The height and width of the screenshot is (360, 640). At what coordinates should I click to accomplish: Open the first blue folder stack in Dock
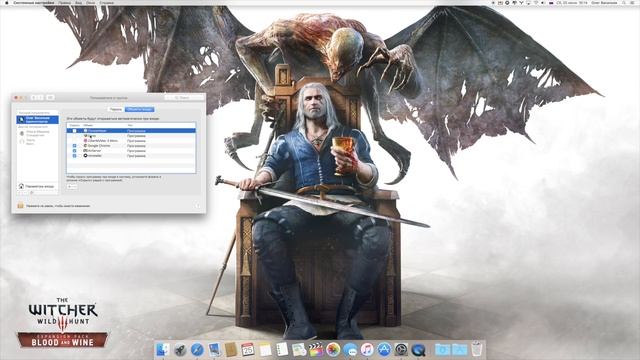pyautogui.click(x=442, y=350)
